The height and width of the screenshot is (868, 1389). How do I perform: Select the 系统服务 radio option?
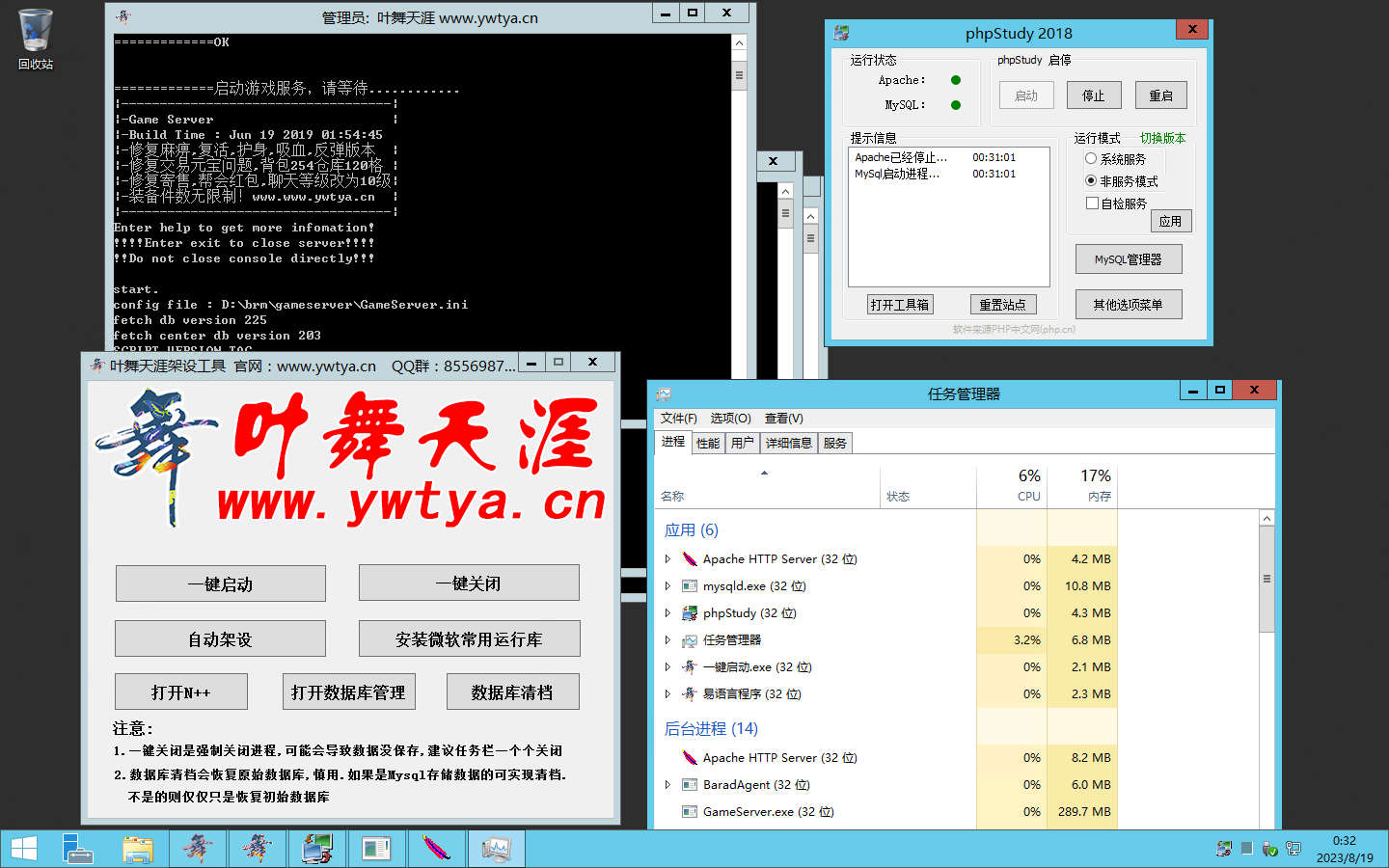click(1091, 158)
